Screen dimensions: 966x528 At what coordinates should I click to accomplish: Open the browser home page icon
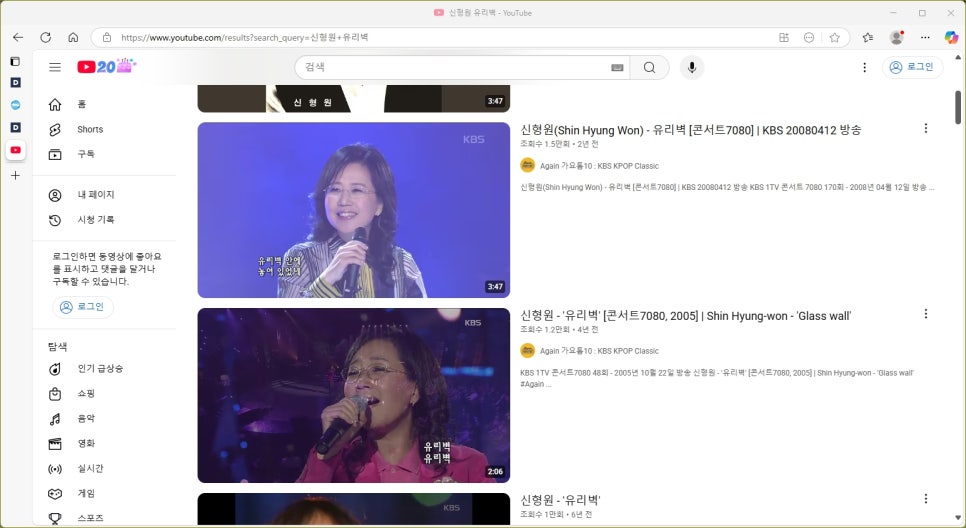point(73,38)
